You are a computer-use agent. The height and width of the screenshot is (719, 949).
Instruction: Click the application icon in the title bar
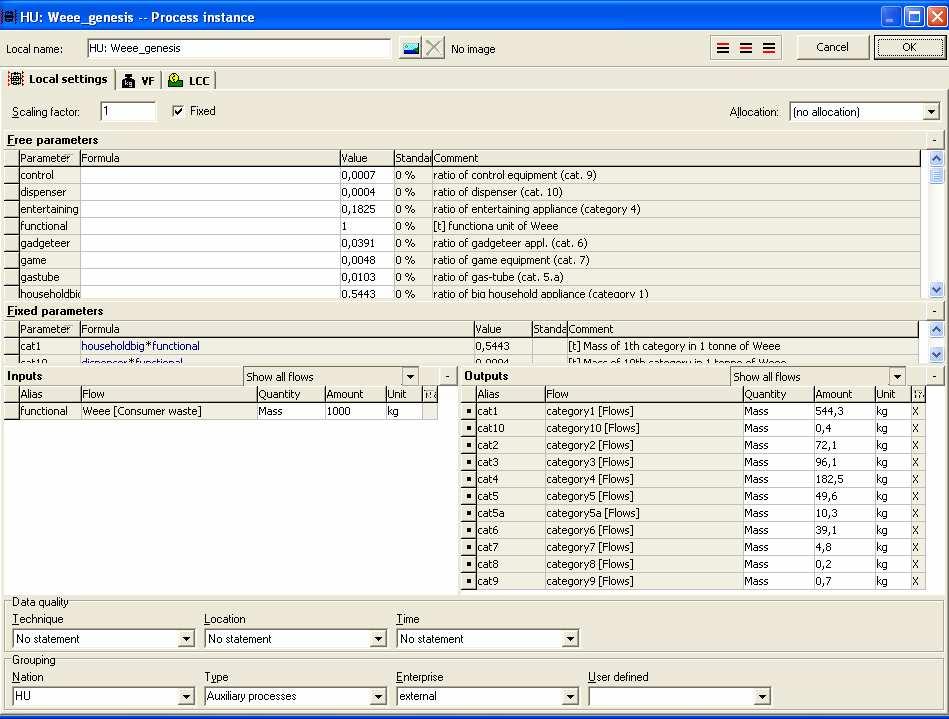pyautogui.click(x=9, y=16)
